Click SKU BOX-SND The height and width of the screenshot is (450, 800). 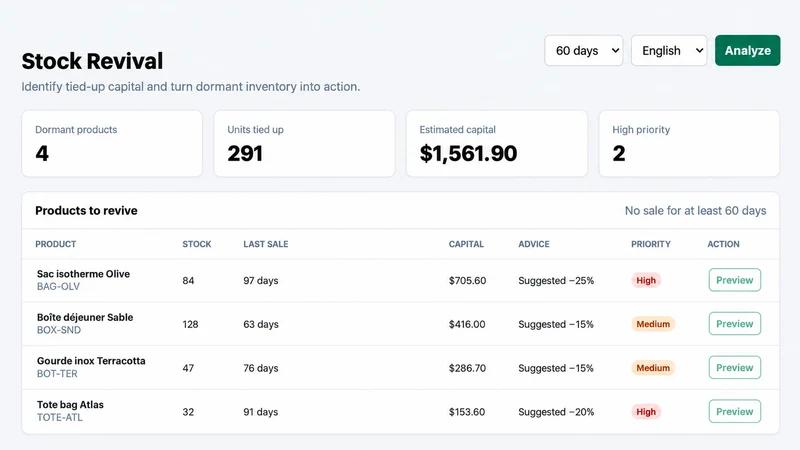click(x=59, y=330)
